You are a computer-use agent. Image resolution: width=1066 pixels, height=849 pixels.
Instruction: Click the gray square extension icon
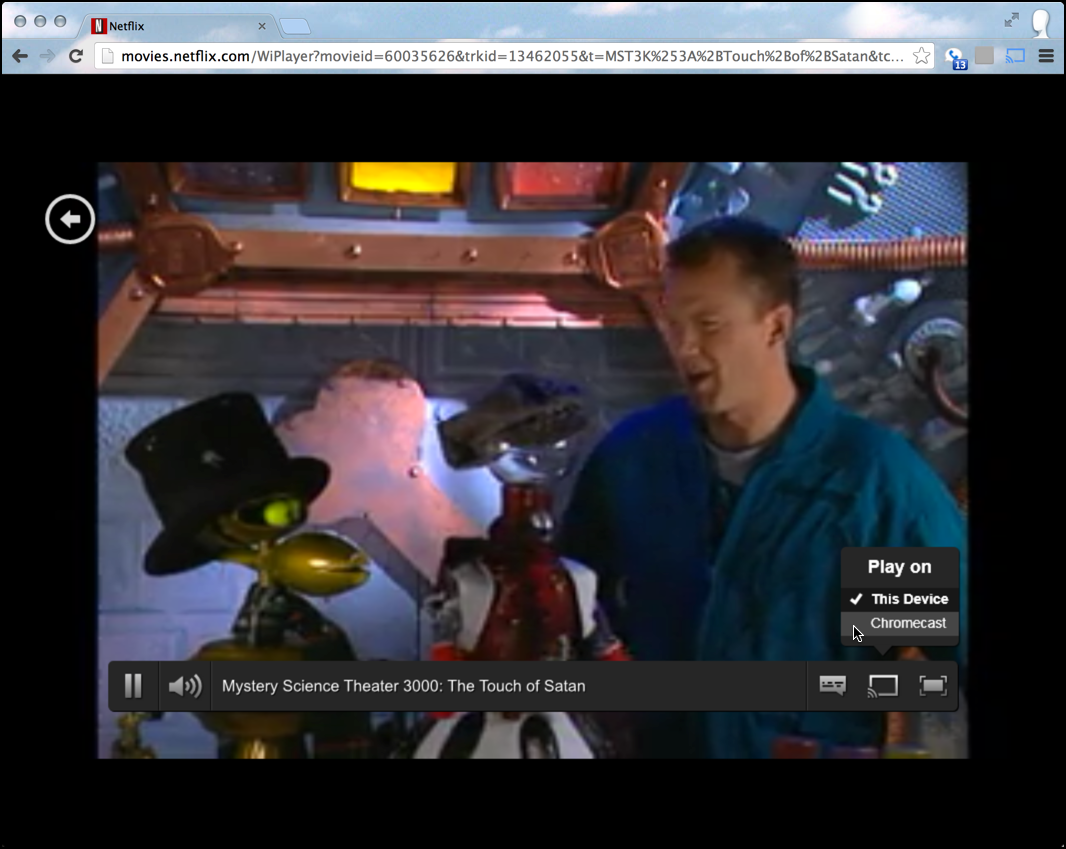tap(984, 56)
